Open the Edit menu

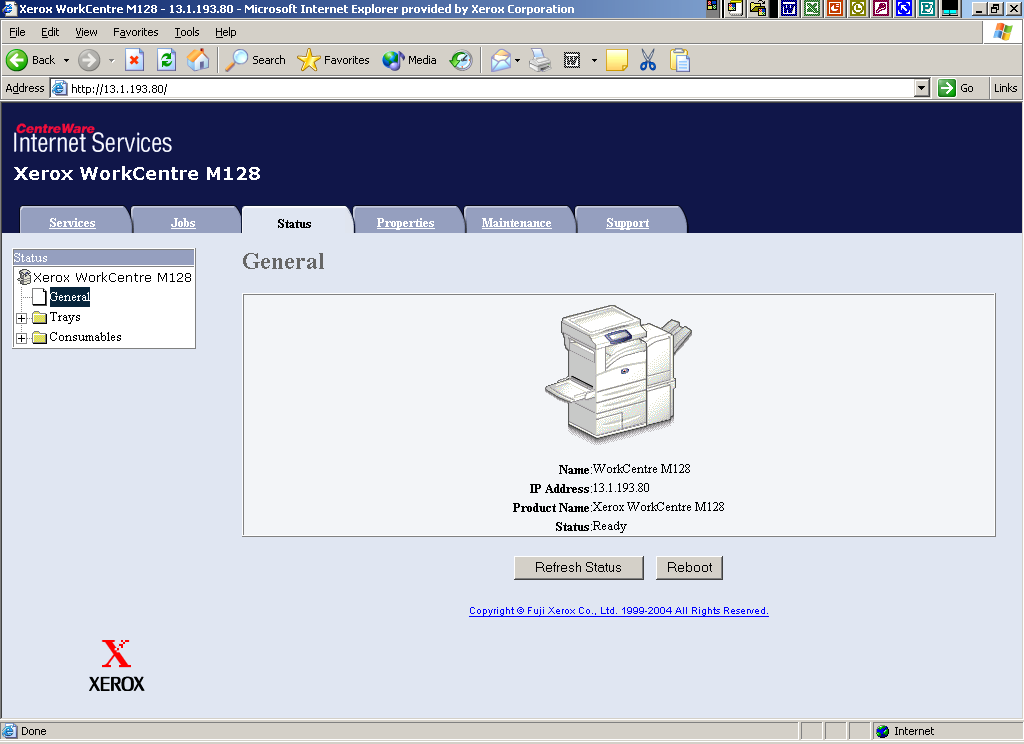[50, 32]
